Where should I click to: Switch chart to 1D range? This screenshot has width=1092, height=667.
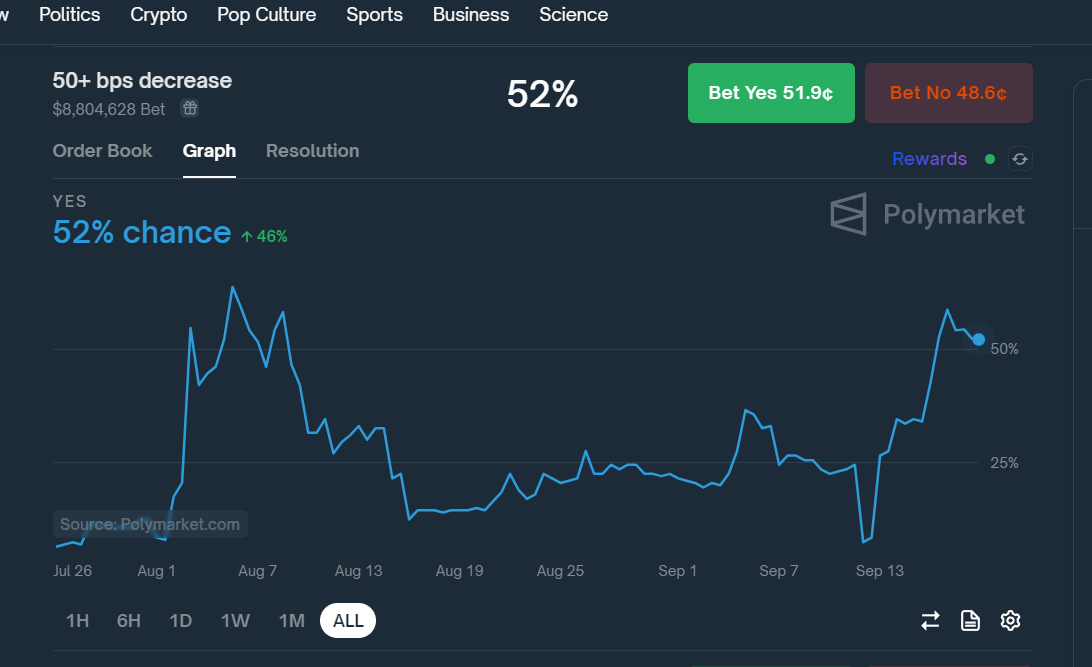180,621
